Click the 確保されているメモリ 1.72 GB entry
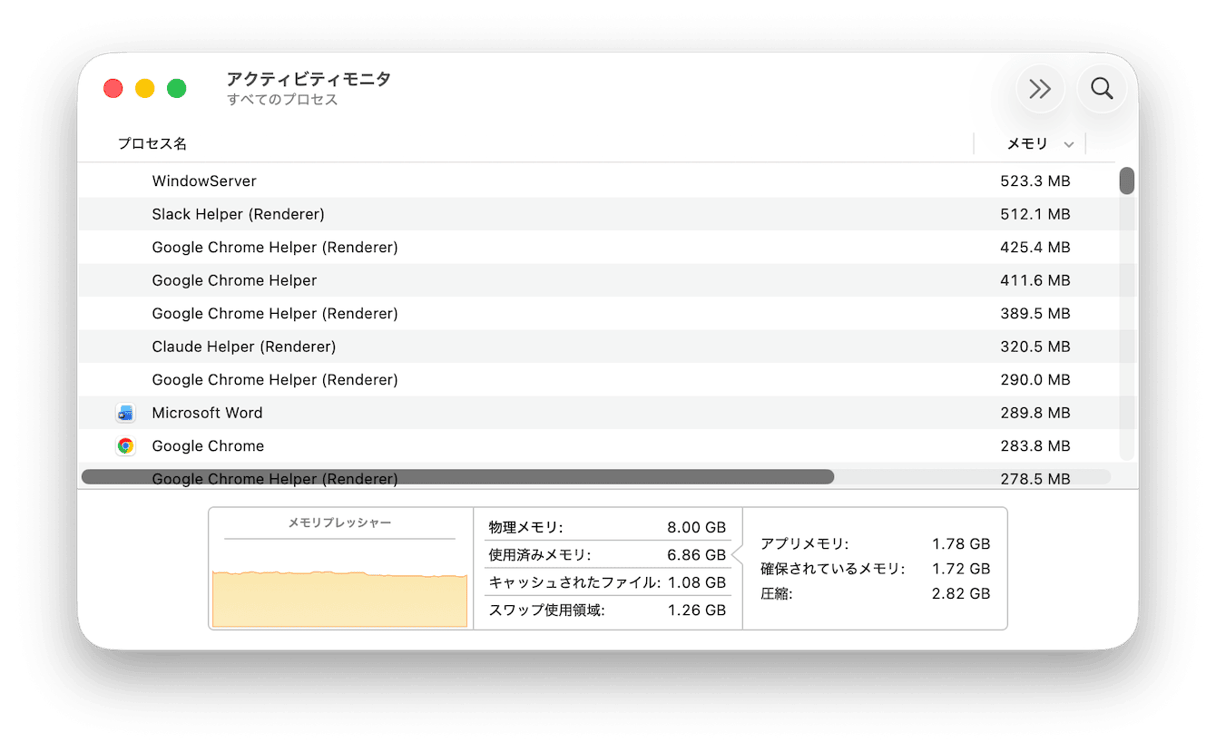Image resolution: width=1216 pixels, height=752 pixels. pyautogui.click(x=875, y=569)
